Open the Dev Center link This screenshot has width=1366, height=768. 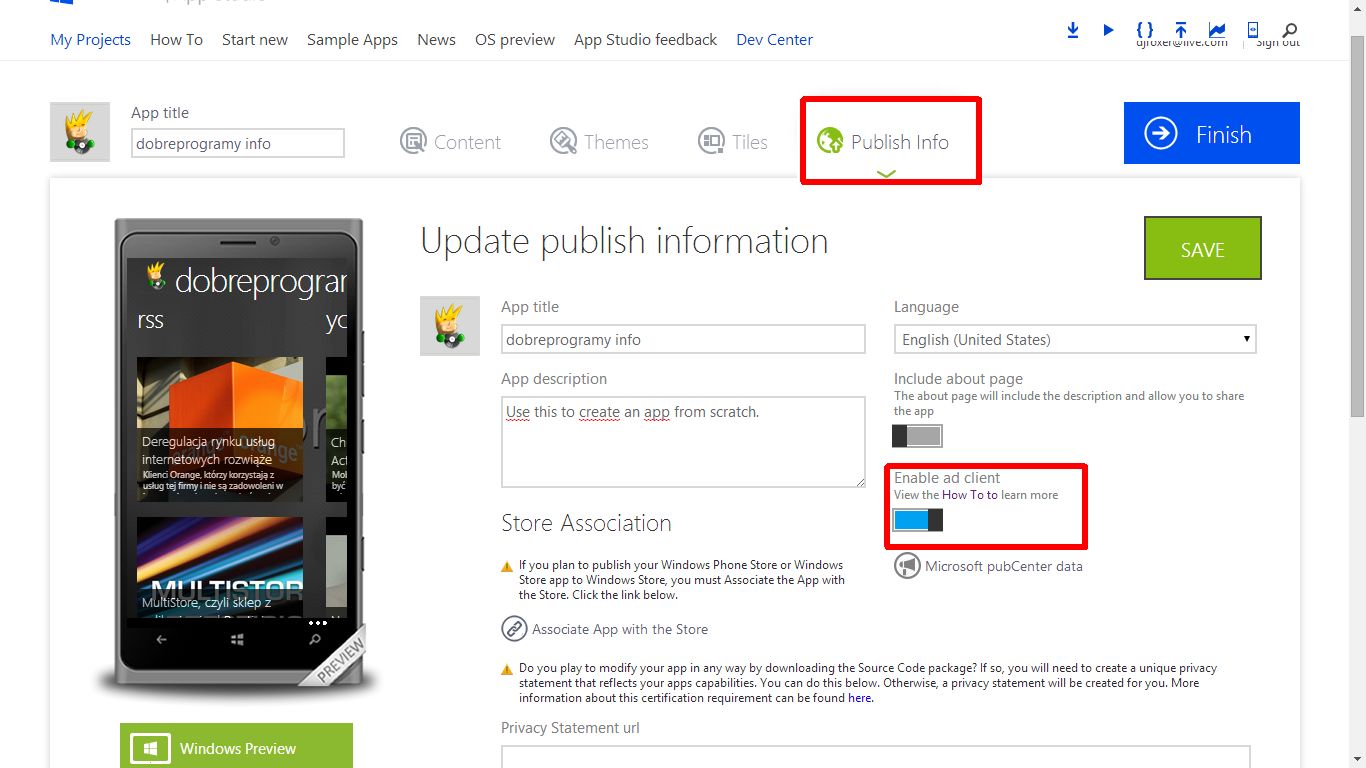[x=774, y=40]
